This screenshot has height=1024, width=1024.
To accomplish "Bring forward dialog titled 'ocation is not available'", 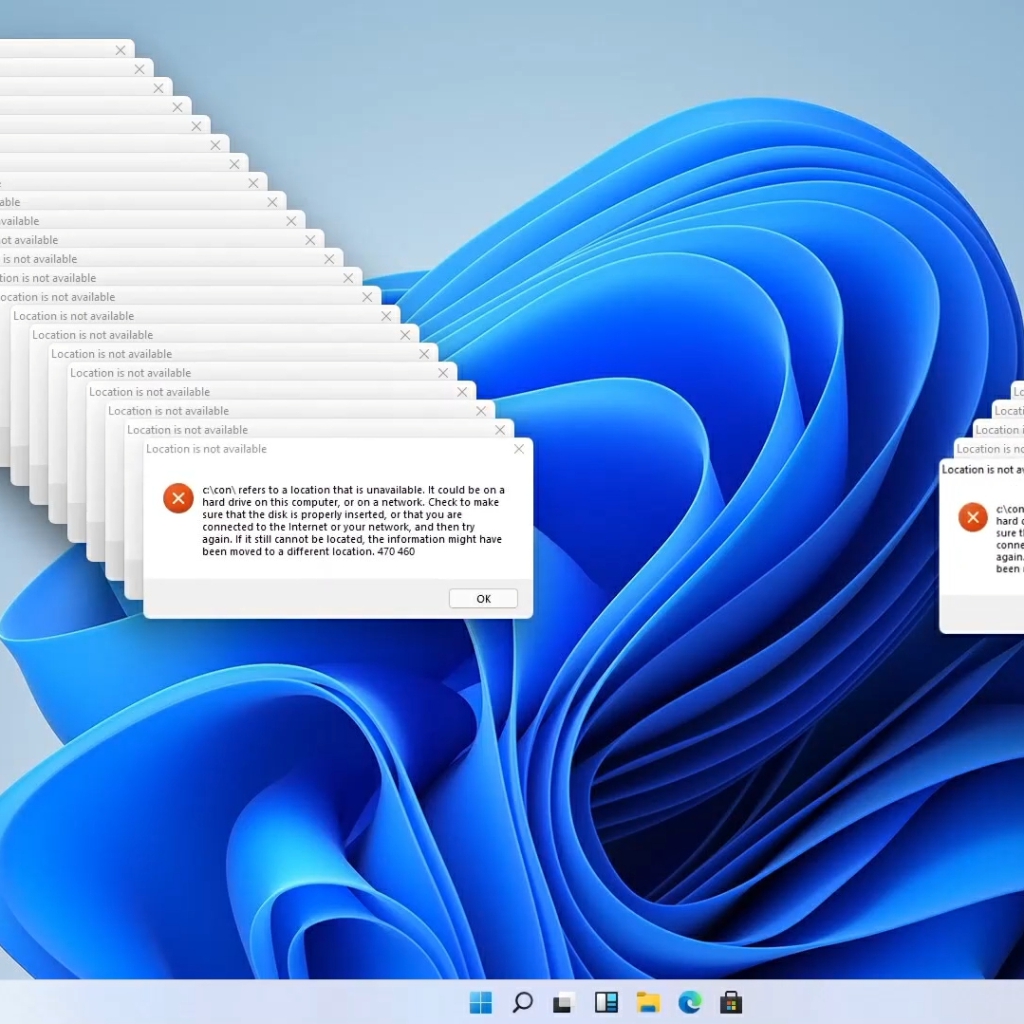I will (x=57, y=297).
